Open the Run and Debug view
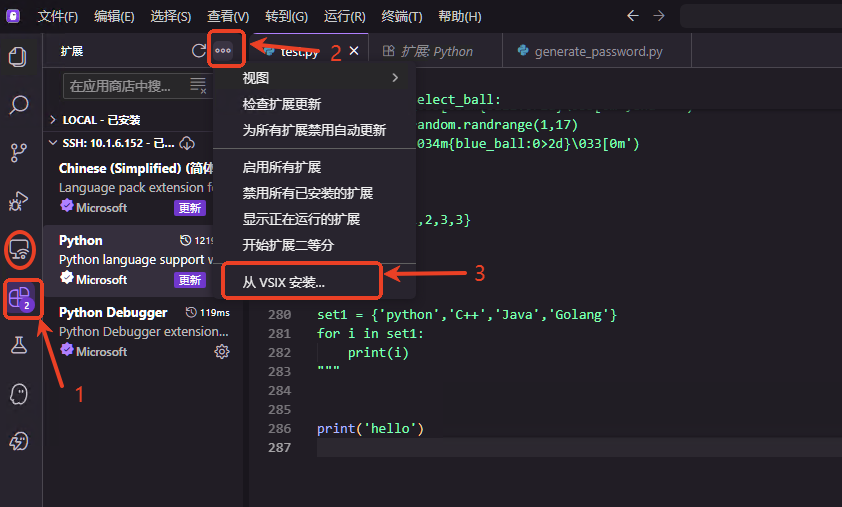This screenshot has width=842, height=507. 18,201
